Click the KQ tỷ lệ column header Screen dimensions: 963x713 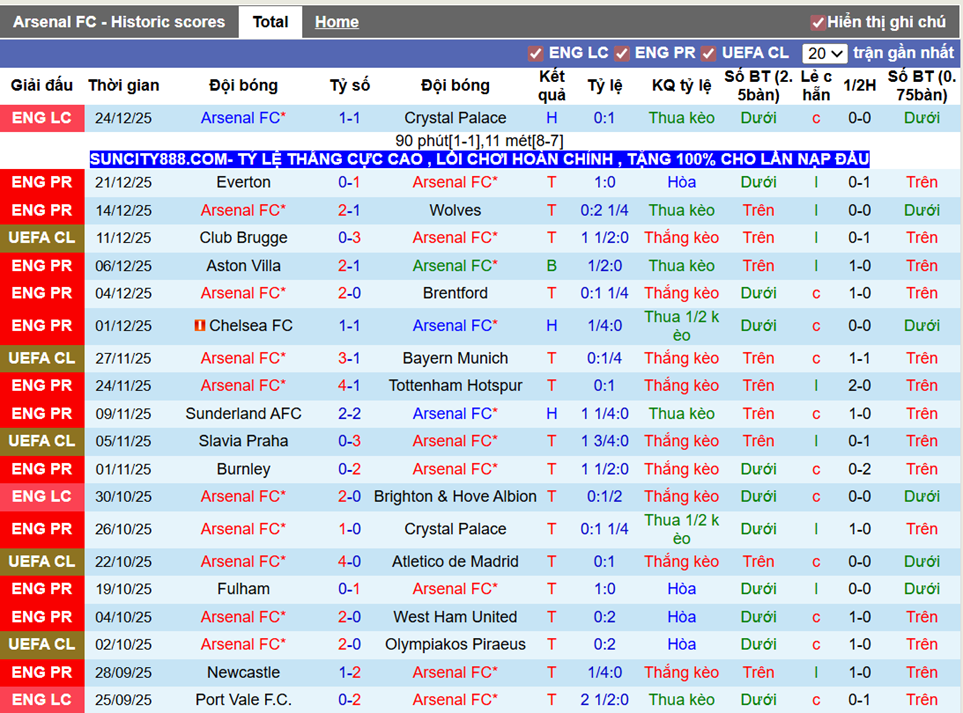[x=682, y=85]
